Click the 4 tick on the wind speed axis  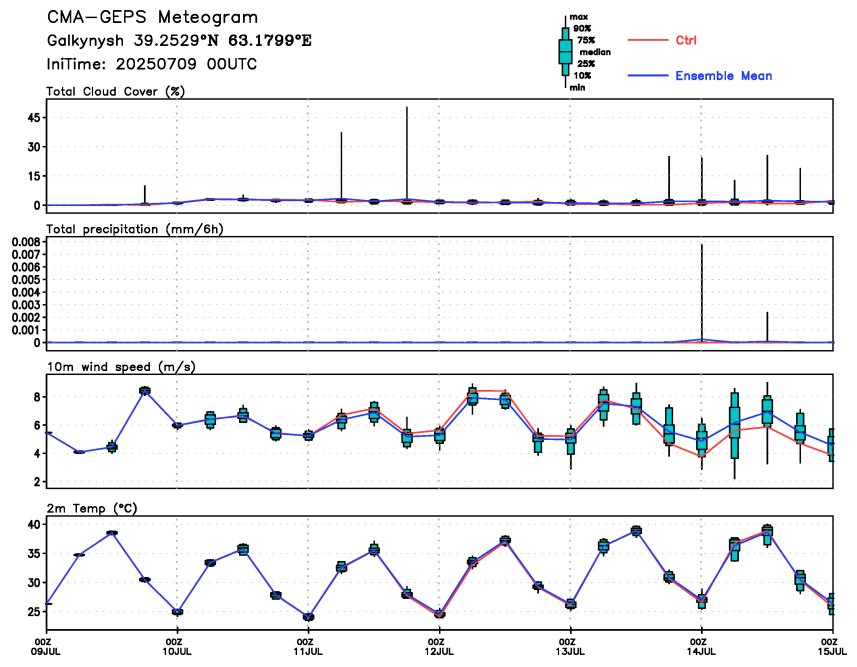(37, 453)
